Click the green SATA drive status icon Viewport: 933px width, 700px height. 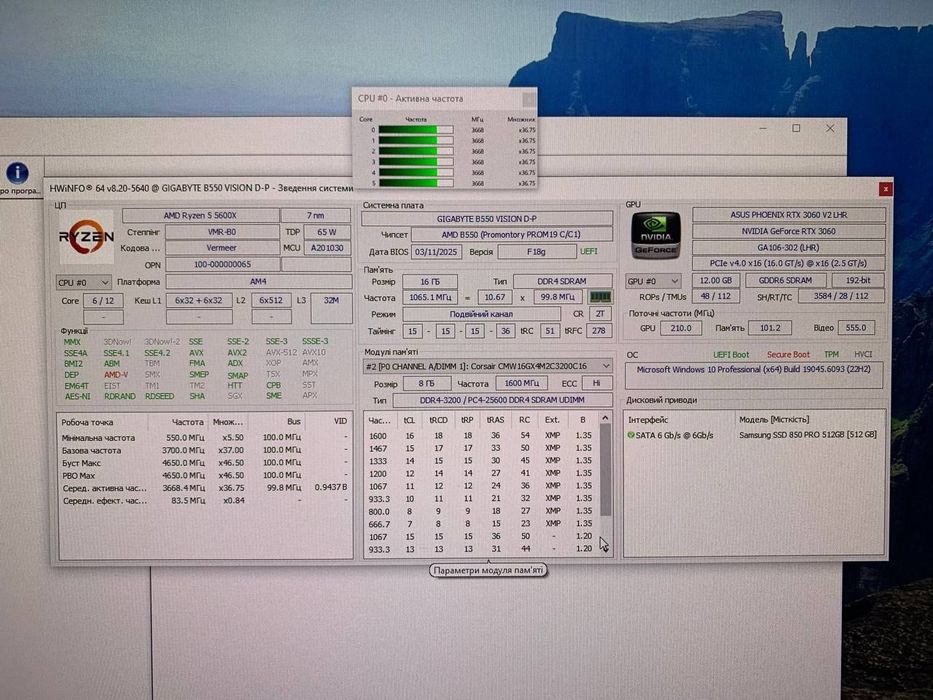click(x=630, y=435)
